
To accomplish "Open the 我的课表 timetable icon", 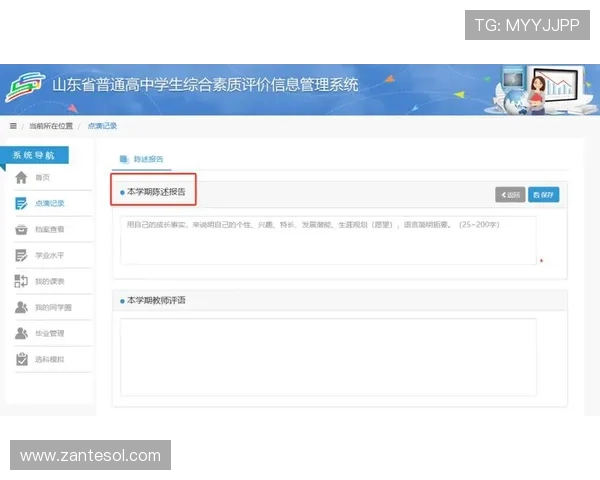I will point(21,281).
